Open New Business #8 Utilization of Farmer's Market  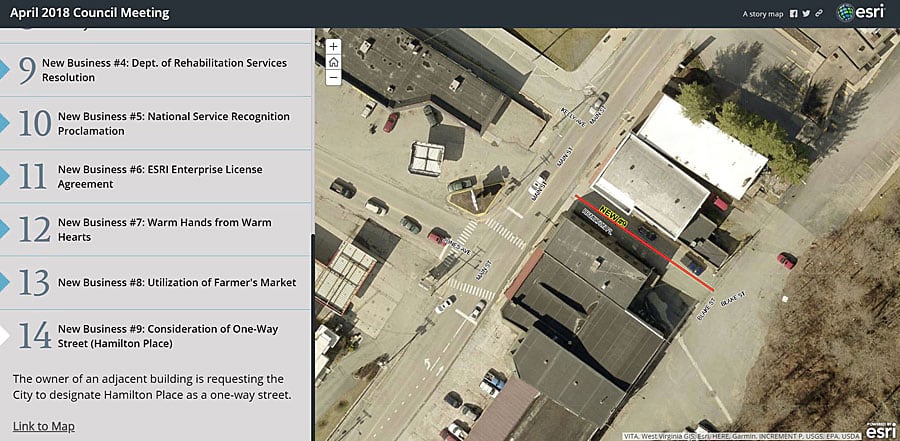(x=177, y=283)
